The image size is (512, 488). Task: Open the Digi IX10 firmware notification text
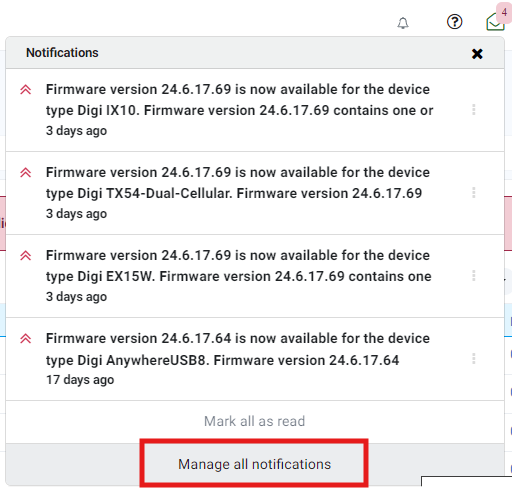pos(239,100)
